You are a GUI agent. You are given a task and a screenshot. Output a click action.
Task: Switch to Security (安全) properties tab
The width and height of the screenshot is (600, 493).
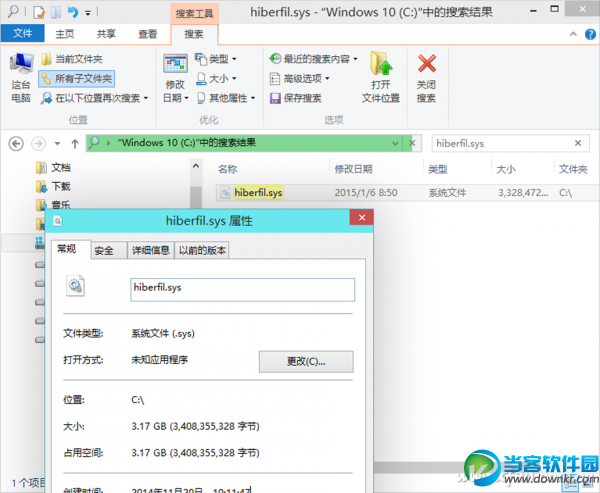coord(109,251)
